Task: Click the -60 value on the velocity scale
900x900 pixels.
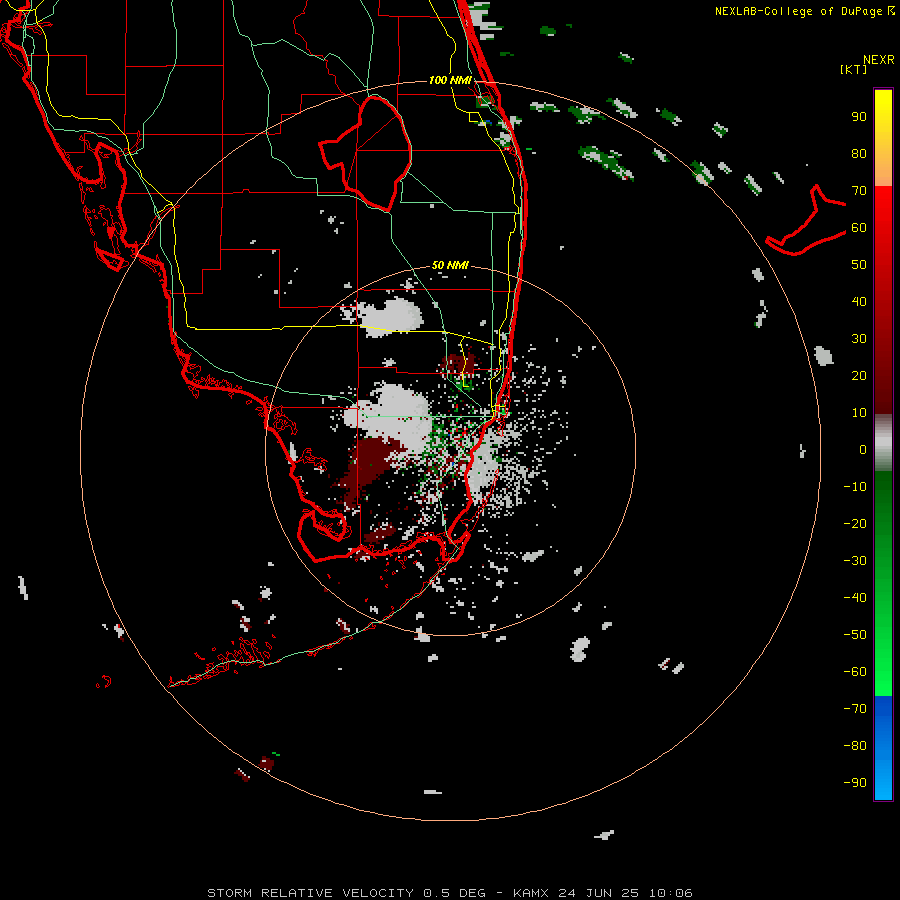Action: [855, 672]
